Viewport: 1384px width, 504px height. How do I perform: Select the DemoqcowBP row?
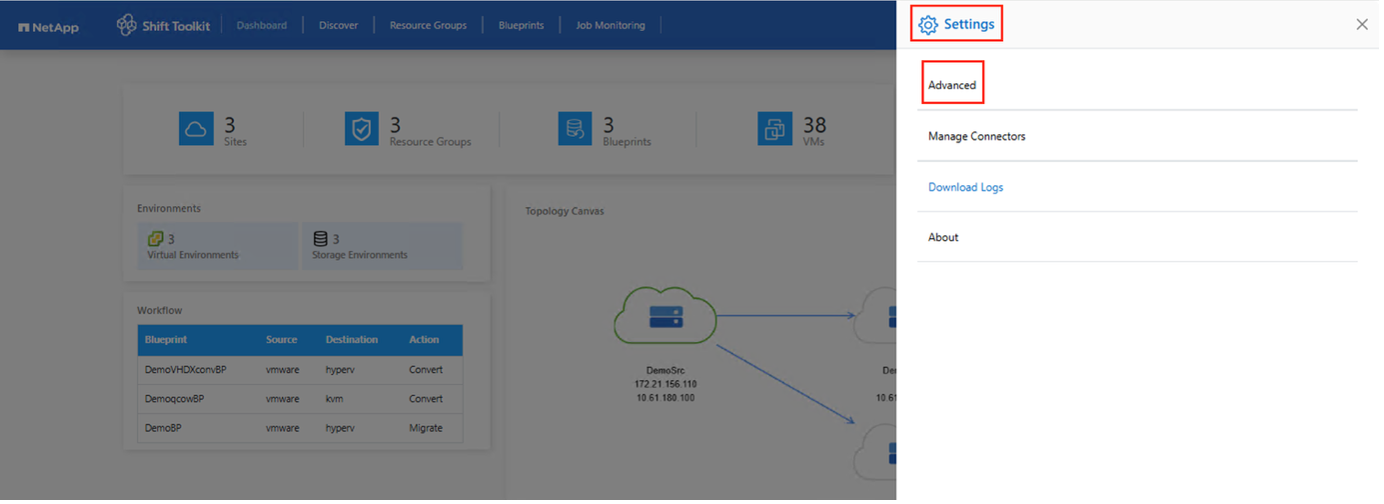point(301,400)
